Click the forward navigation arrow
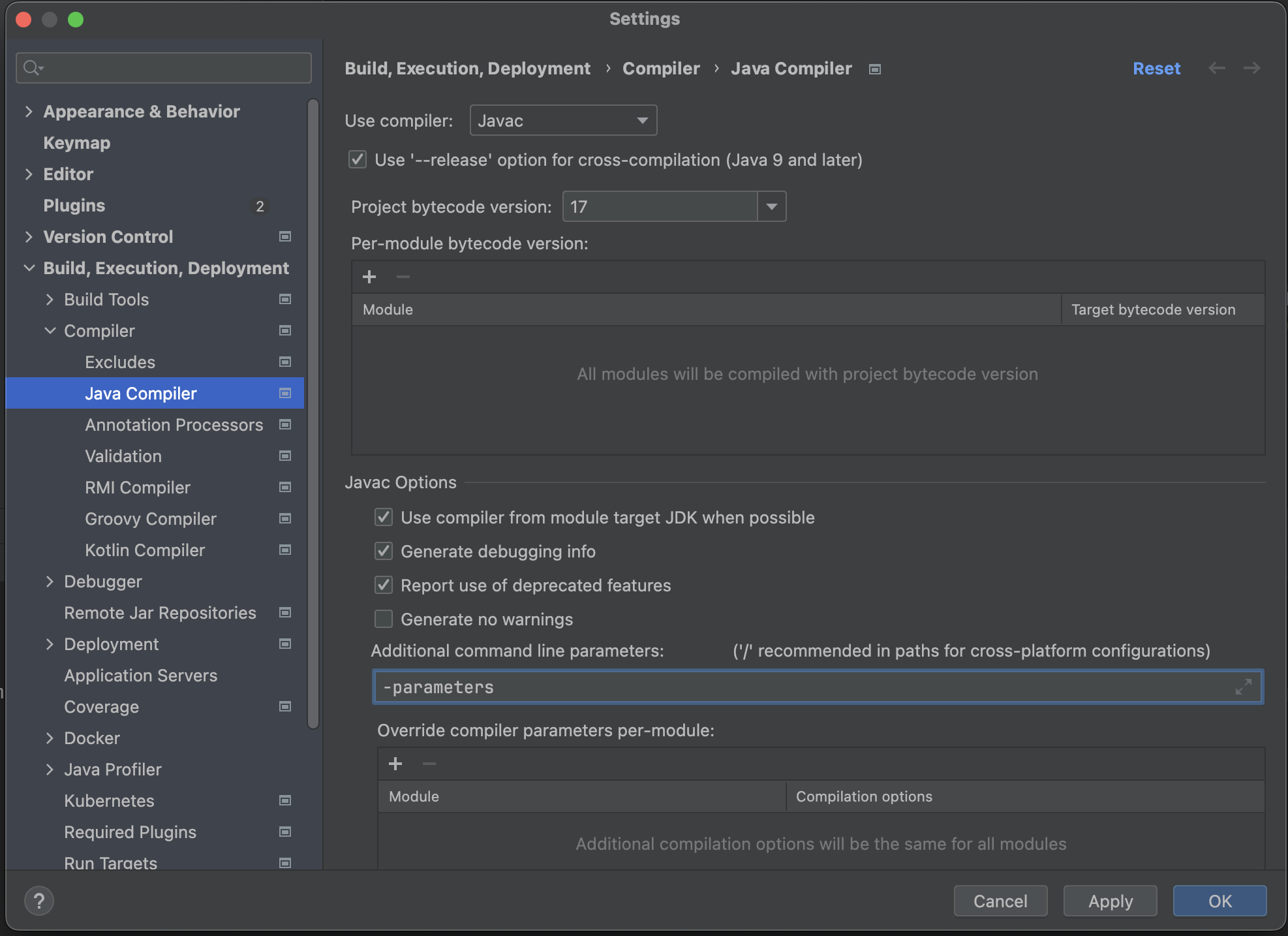This screenshot has width=1288, height=936. (1251, 68)
